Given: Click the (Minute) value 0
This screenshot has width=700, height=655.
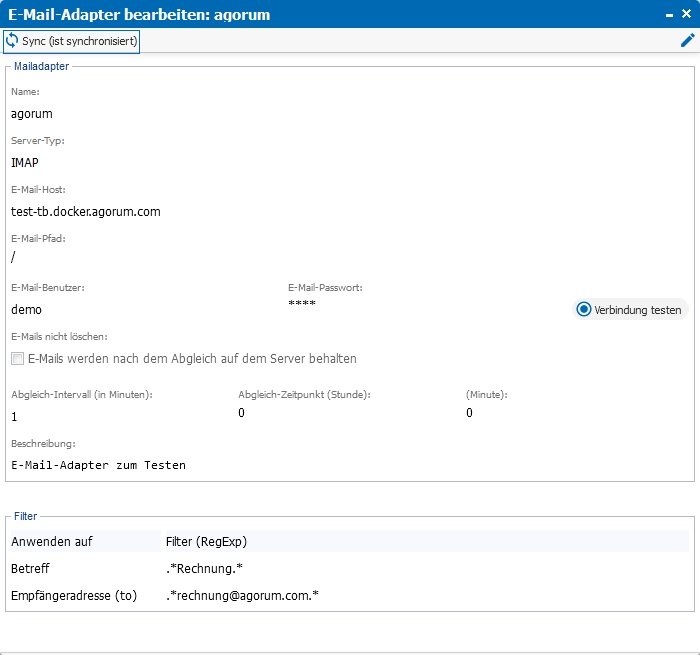Looking at the screenshot, I should point(469,413).
